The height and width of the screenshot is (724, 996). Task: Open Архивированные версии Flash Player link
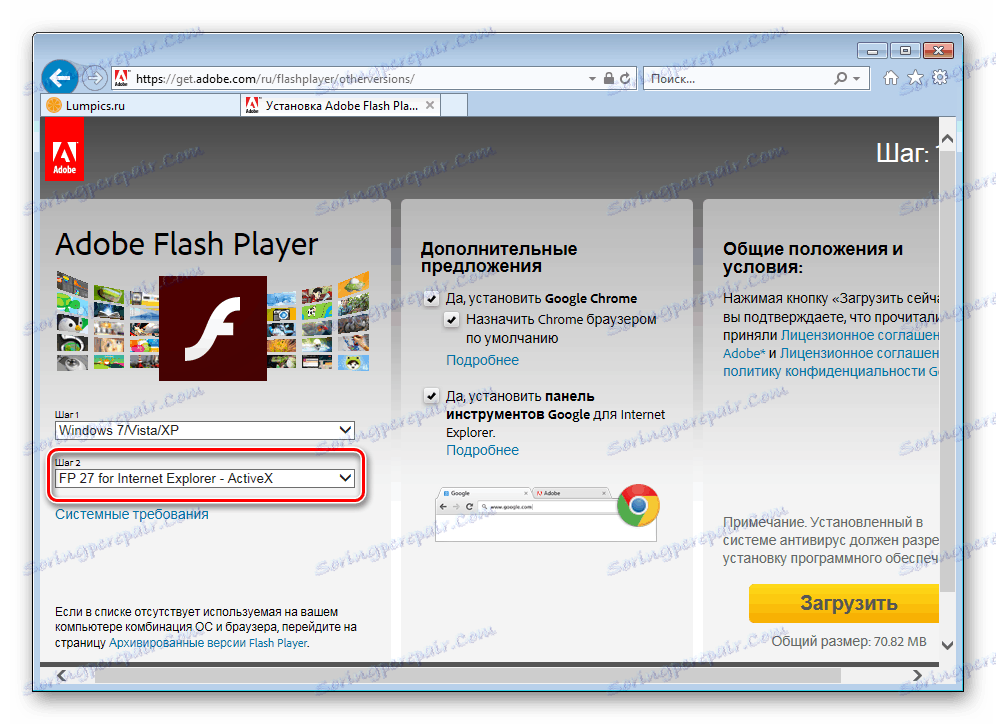pos(208,643)
